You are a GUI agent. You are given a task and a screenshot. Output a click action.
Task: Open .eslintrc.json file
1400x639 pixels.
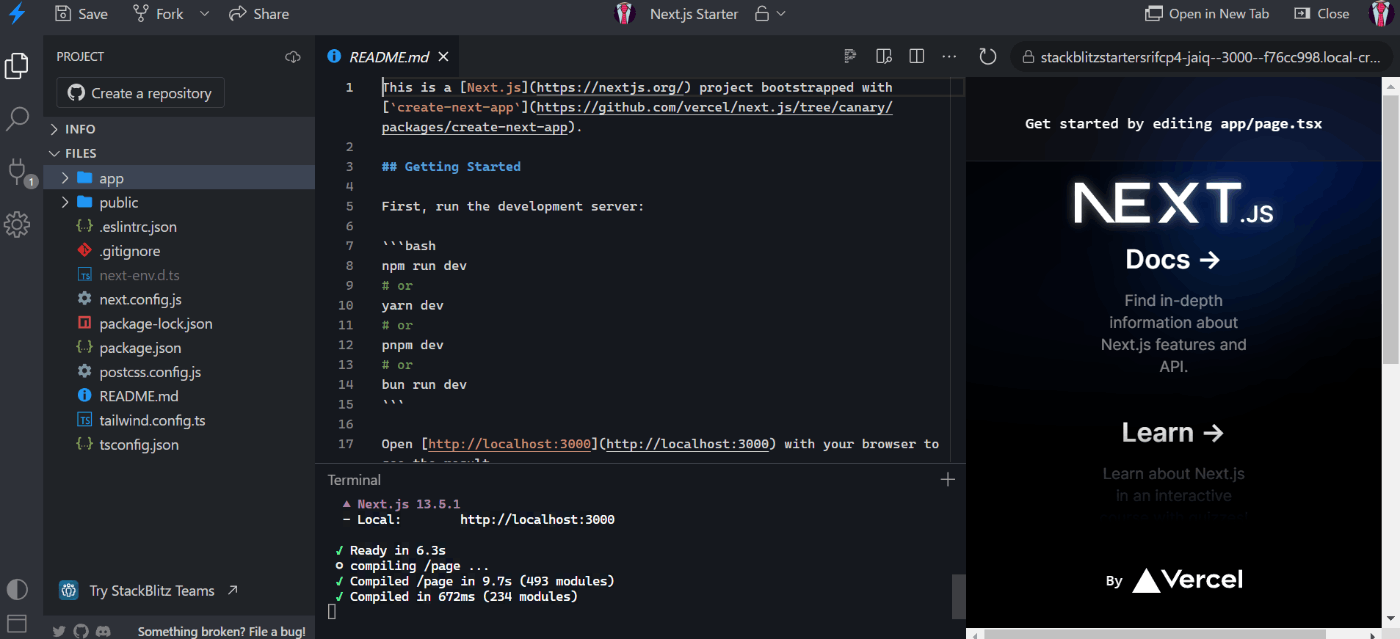point(179,227)
